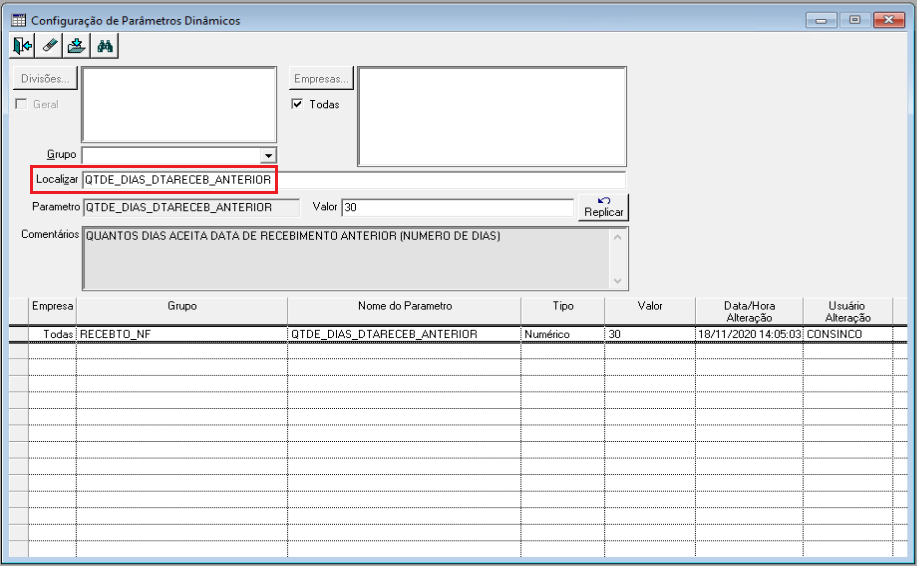This screenshot has width=924, height=576.
Task: Click the binoculars search toolbar icon
Action: coord(105,46)
